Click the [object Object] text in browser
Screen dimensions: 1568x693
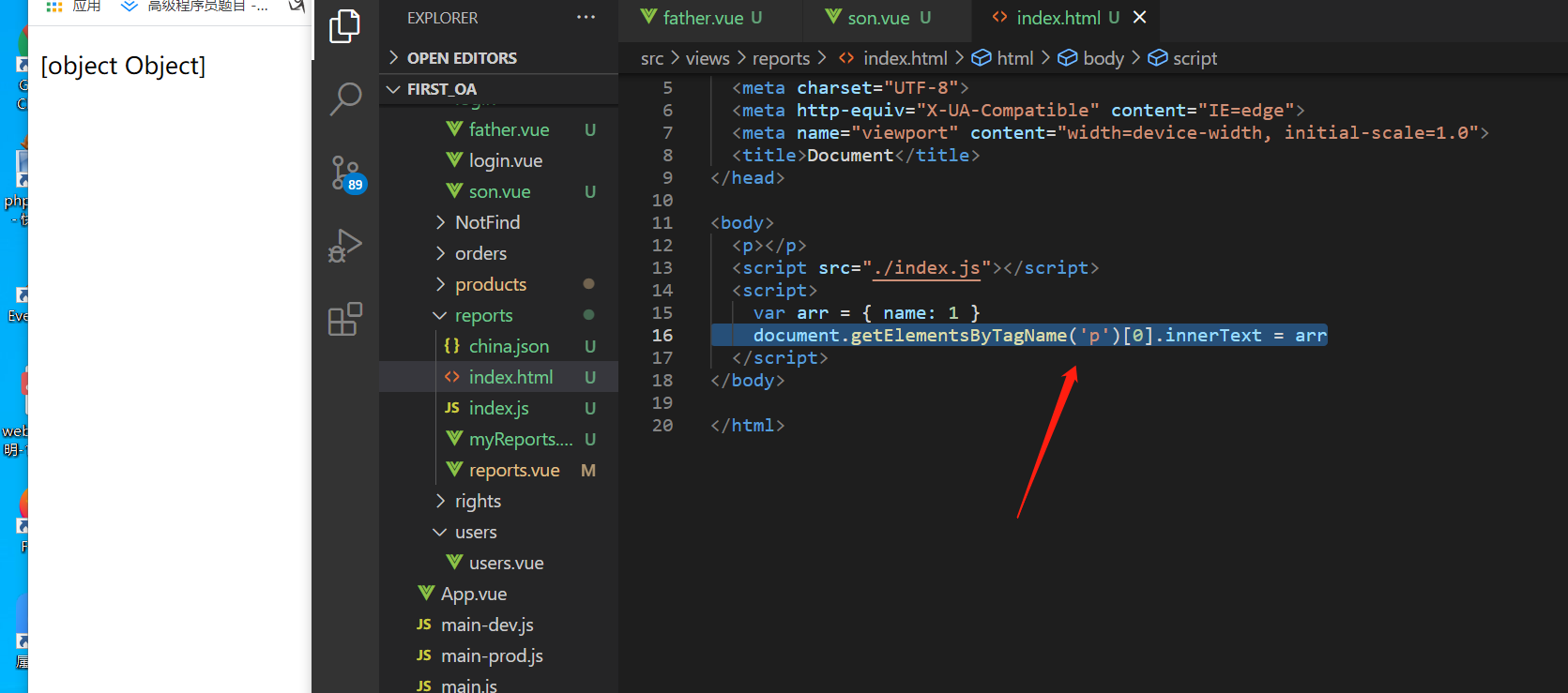coord(123,66)
